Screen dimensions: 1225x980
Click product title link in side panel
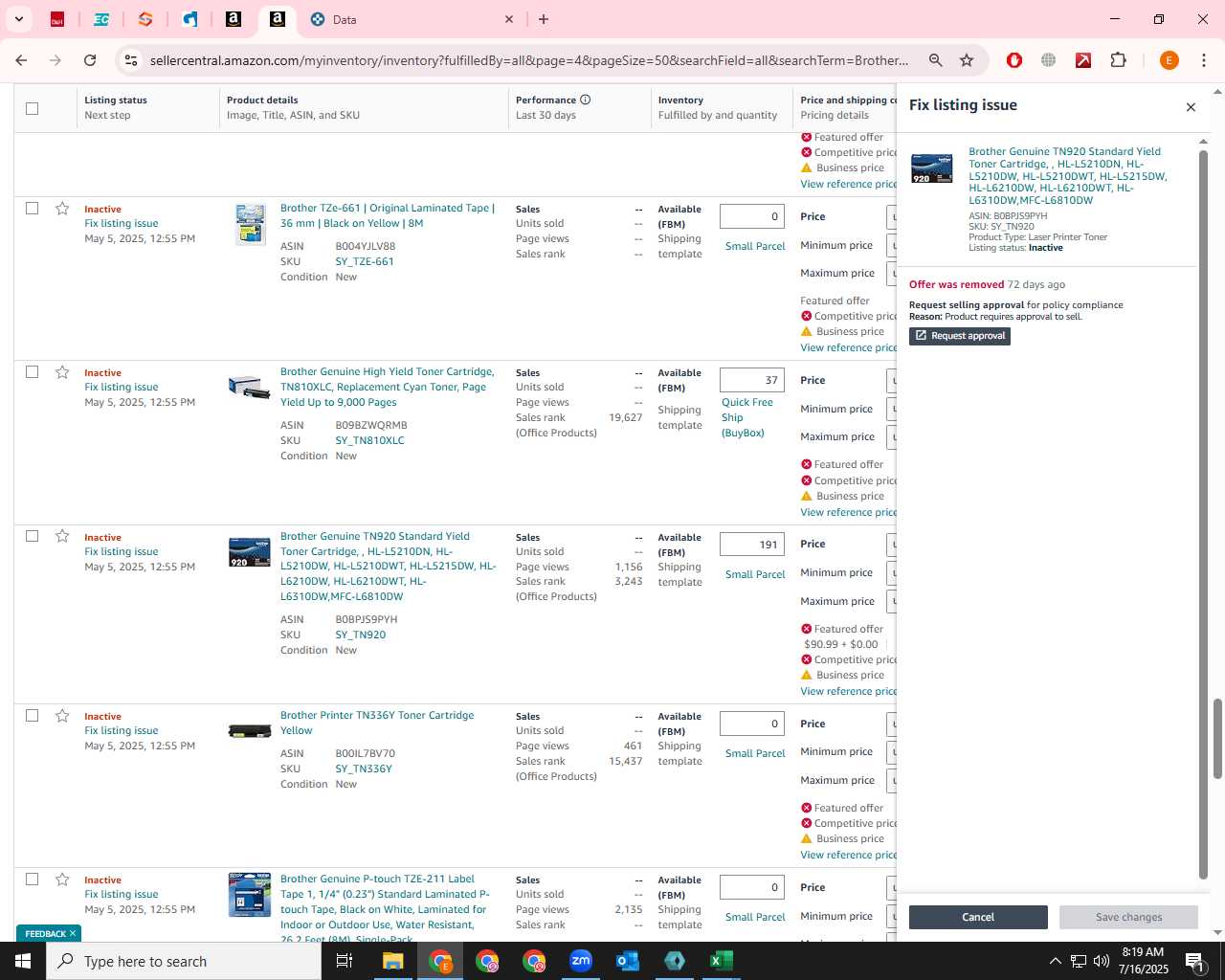point(1067,175)
